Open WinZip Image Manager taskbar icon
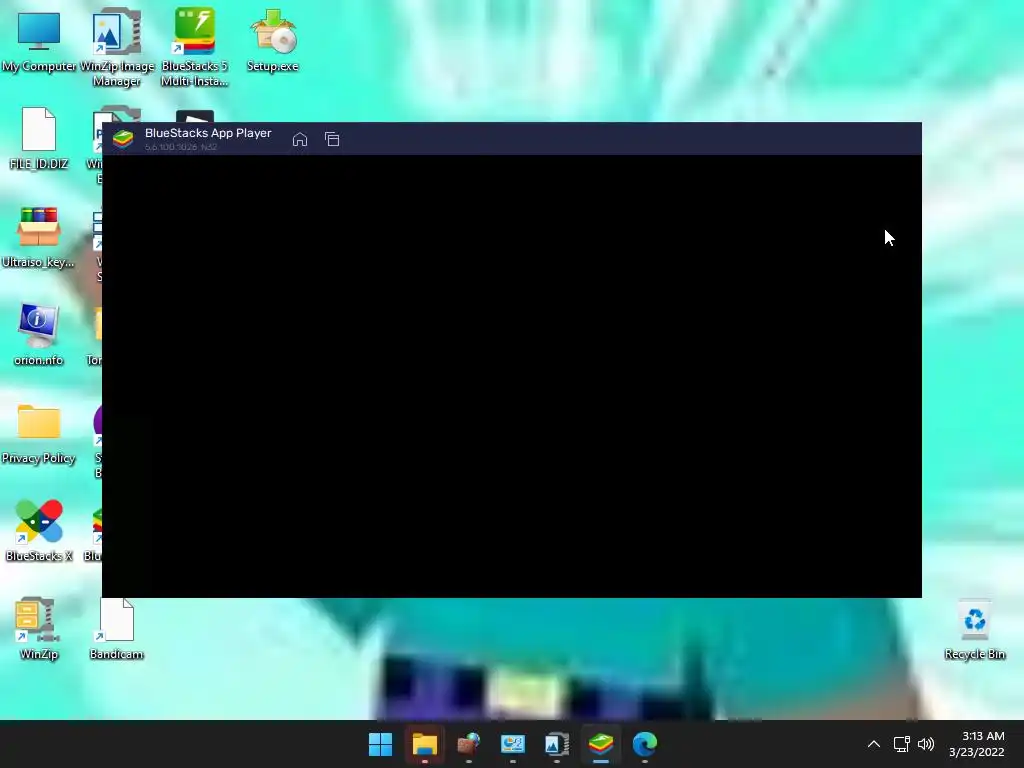This screenshot has width=1024, height=768. pyautogui.click(x=556, y=744)
